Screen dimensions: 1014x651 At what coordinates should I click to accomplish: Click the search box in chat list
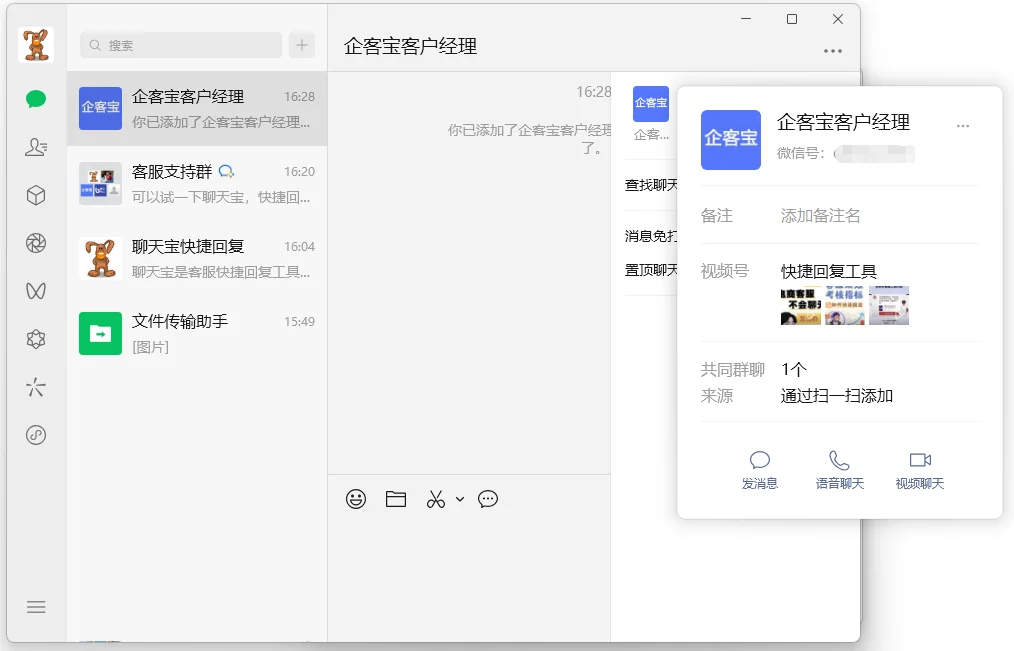(x=181, y=45)
